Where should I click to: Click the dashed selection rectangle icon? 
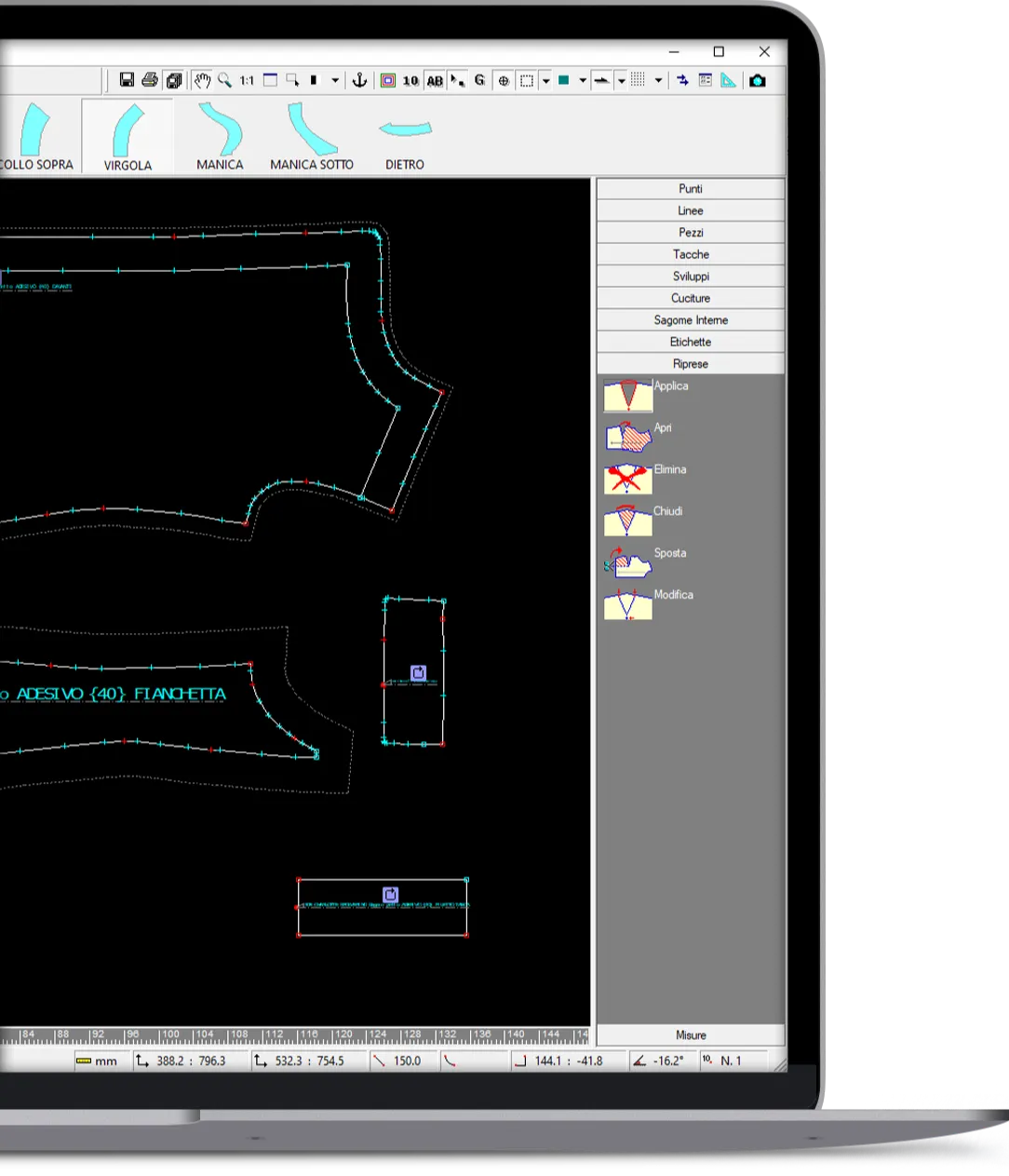coord(527,81)
